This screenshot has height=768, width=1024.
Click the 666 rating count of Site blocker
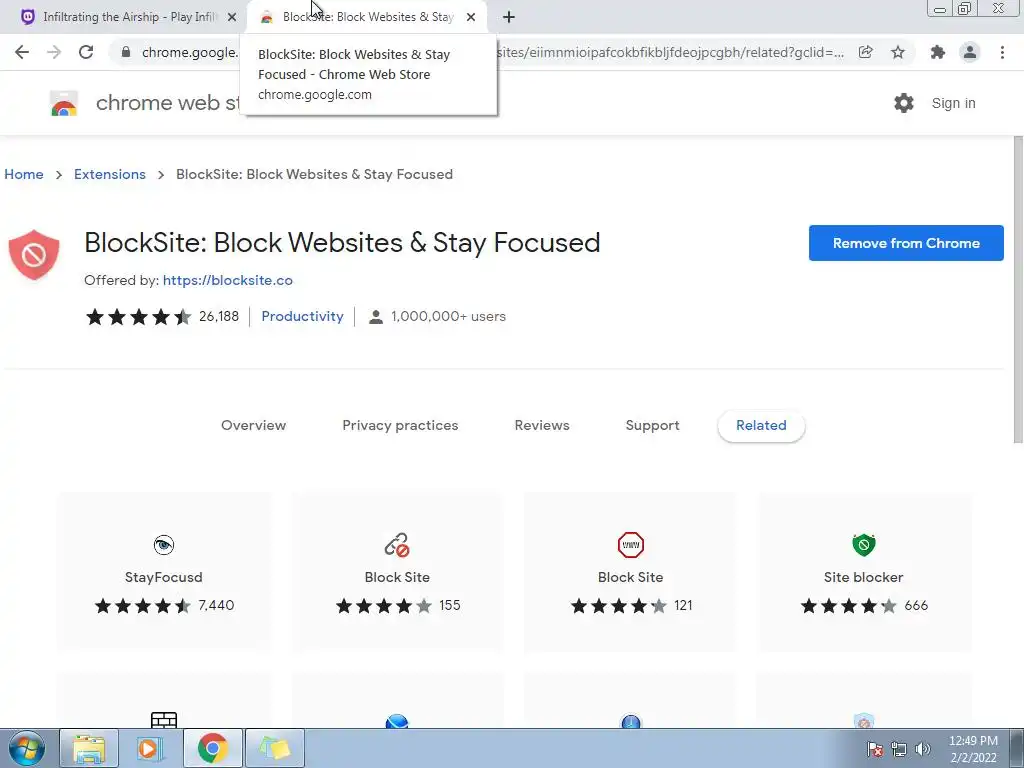[x=916, y=605]
